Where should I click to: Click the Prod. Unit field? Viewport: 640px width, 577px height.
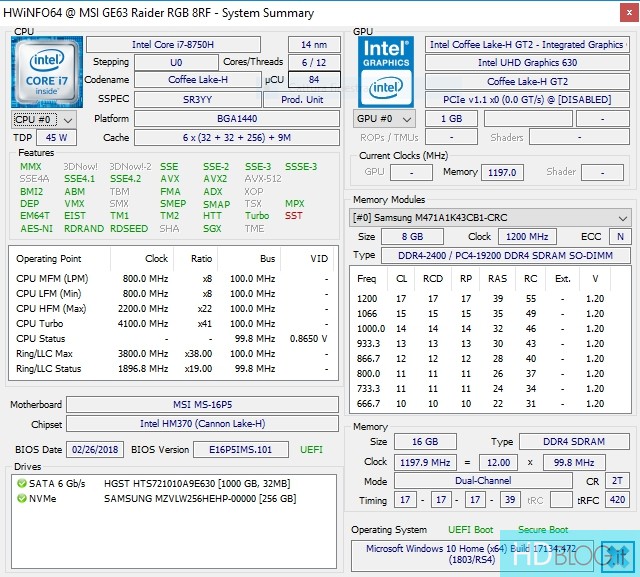tap(302, 100)
